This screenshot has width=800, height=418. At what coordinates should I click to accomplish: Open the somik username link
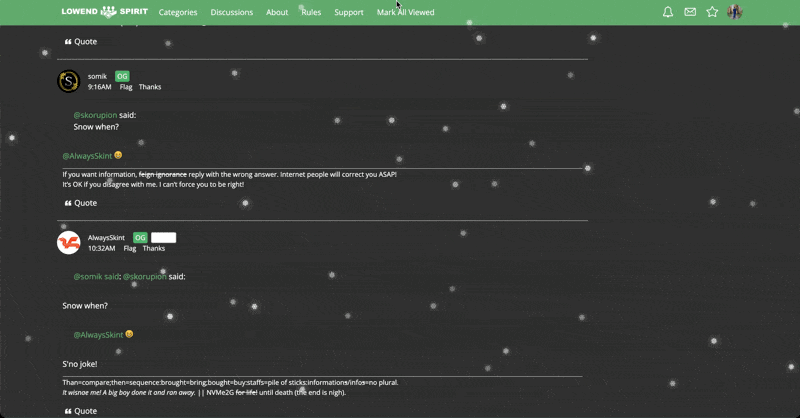97,76
